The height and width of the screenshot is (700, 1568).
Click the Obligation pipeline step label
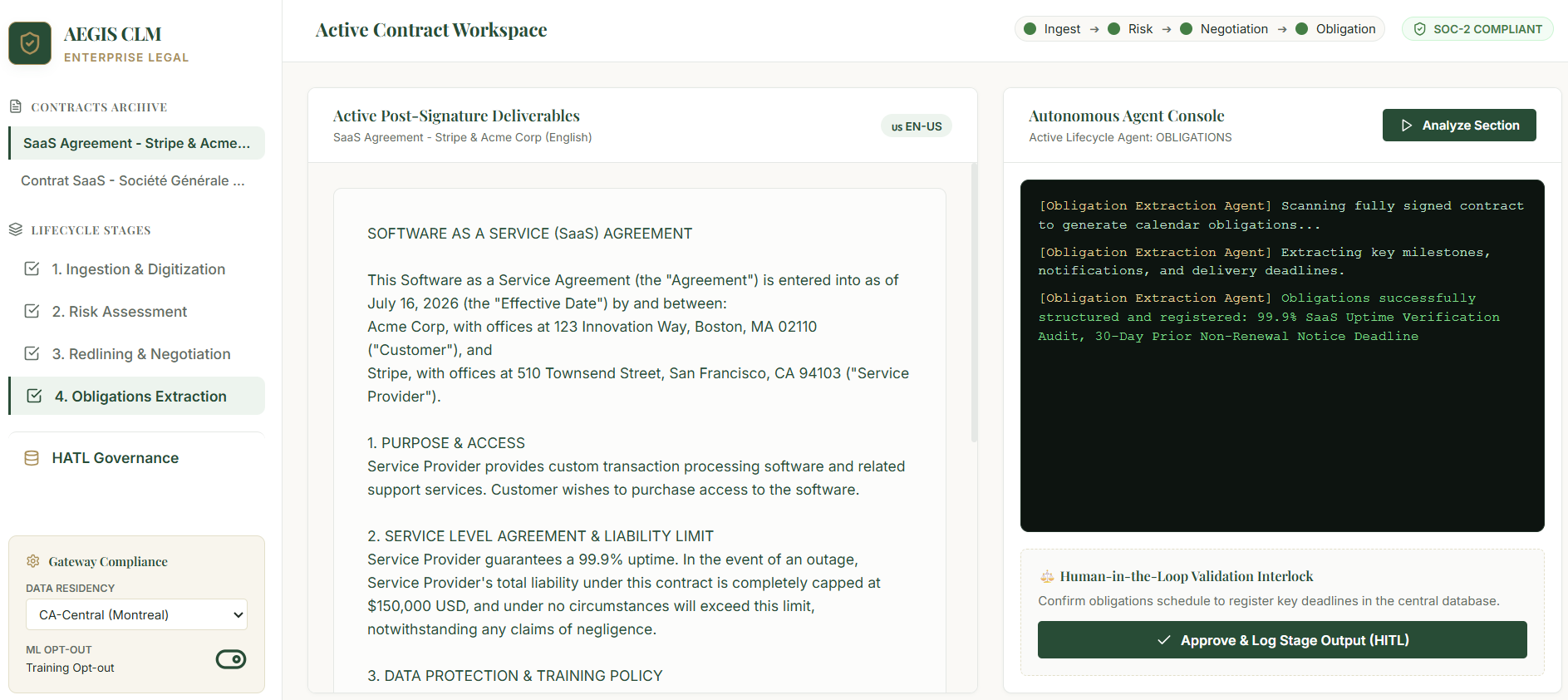1345,29
